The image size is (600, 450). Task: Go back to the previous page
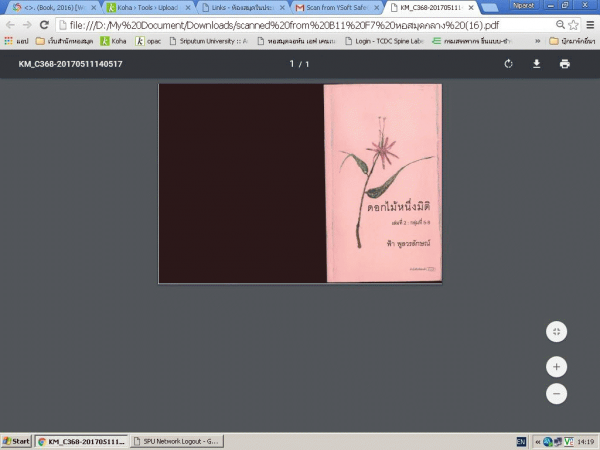[9, 24]
